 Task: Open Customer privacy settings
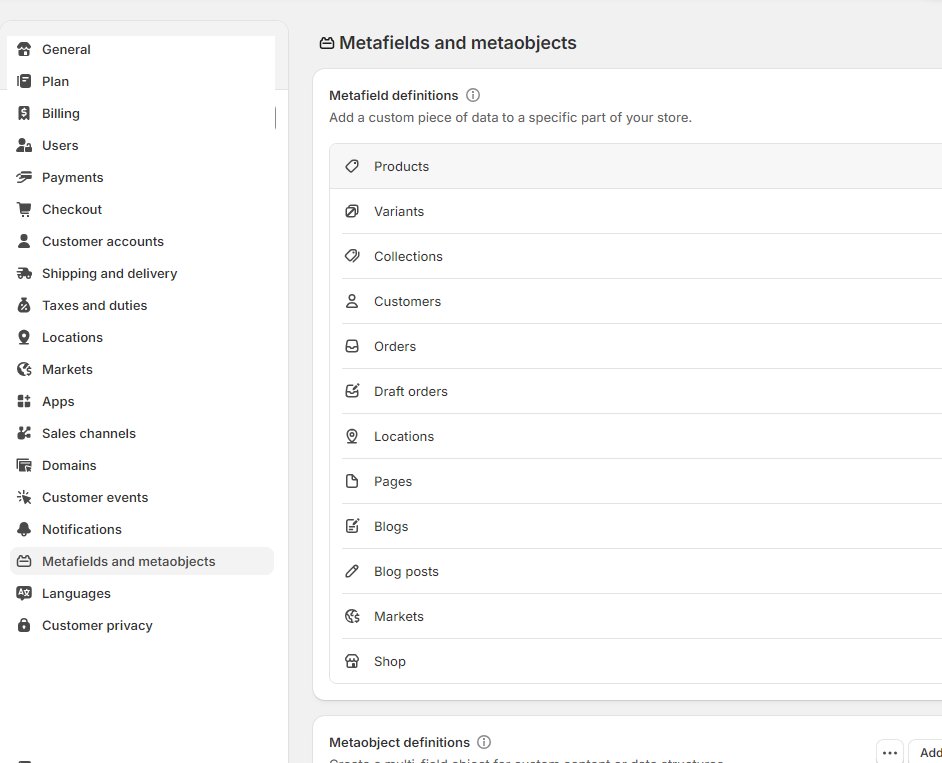(97, 626)
